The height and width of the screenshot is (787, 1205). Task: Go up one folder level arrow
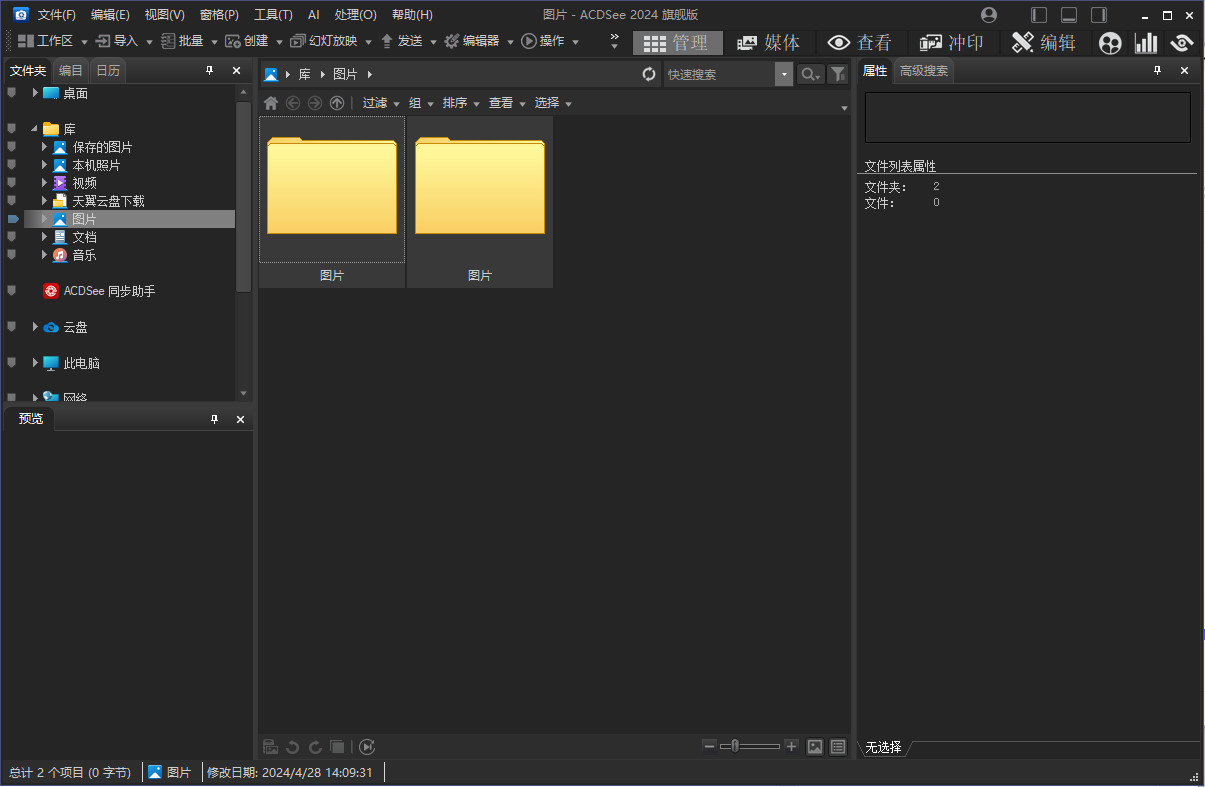tap(337, 103)
